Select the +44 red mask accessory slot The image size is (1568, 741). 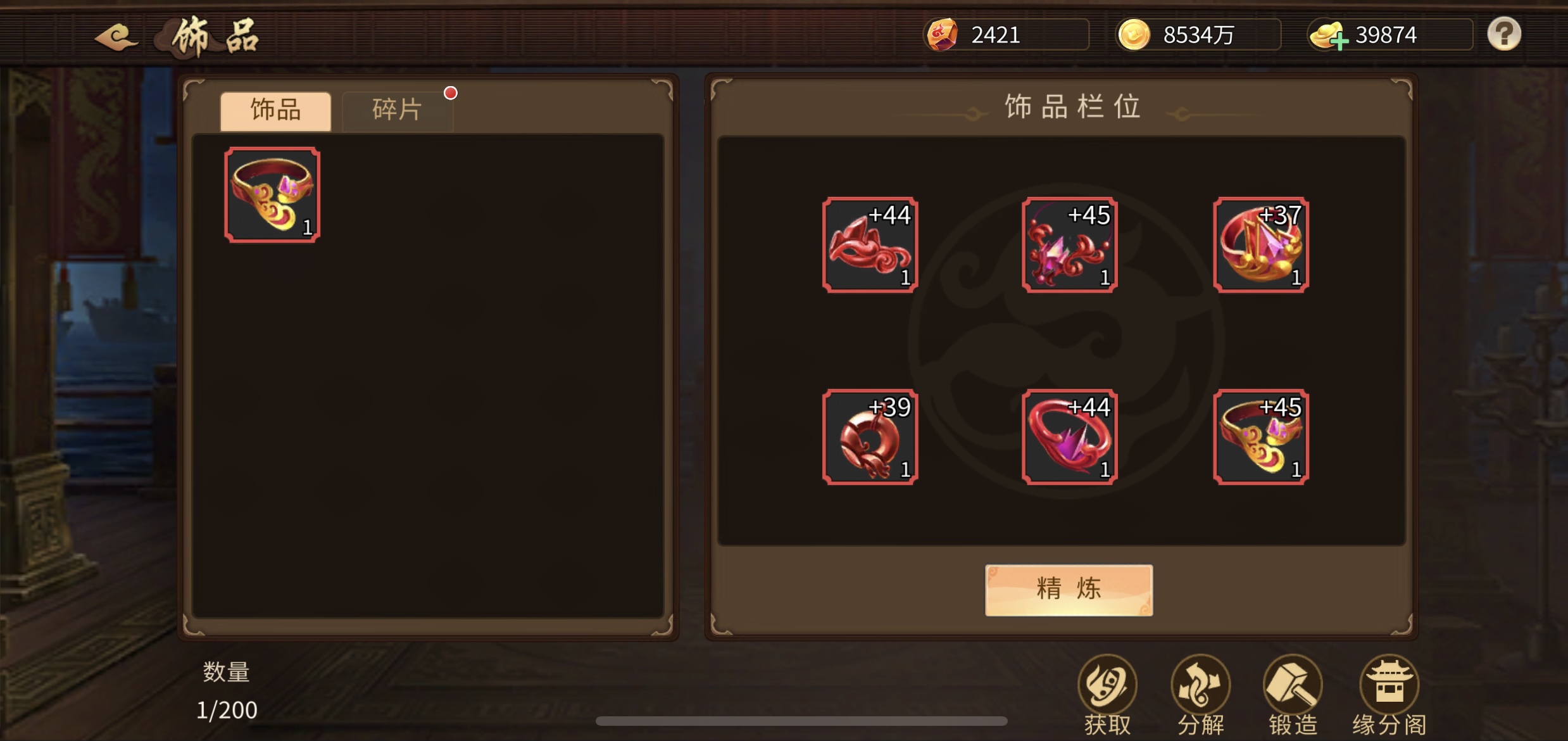(870, 244)
